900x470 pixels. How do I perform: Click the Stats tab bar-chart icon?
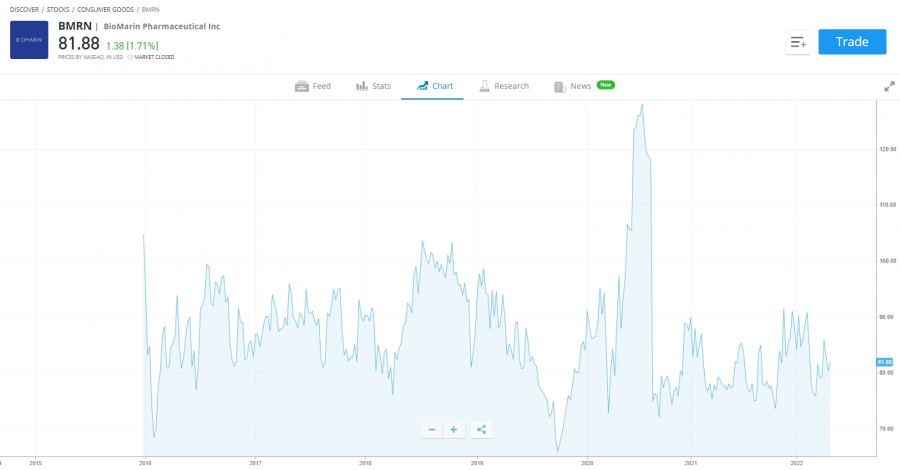[x=362, y=86]
